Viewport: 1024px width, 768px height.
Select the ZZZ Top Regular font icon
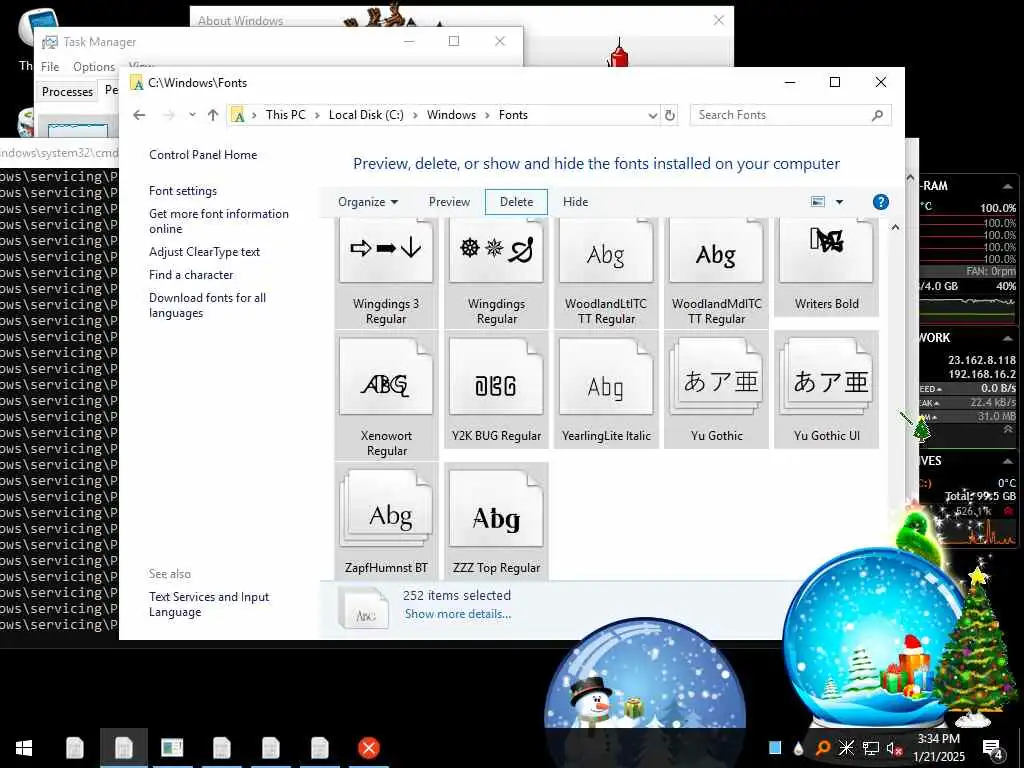[496, 520]
